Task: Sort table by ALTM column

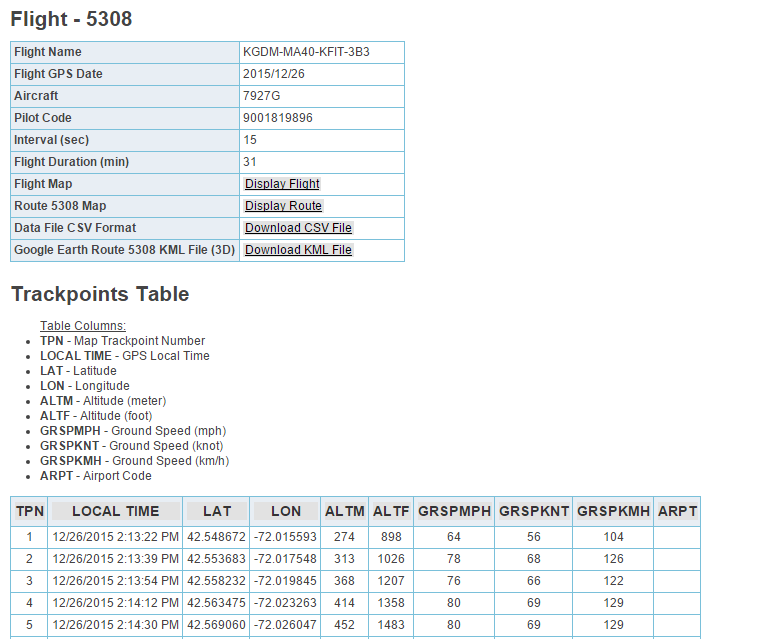Action: 345,511
